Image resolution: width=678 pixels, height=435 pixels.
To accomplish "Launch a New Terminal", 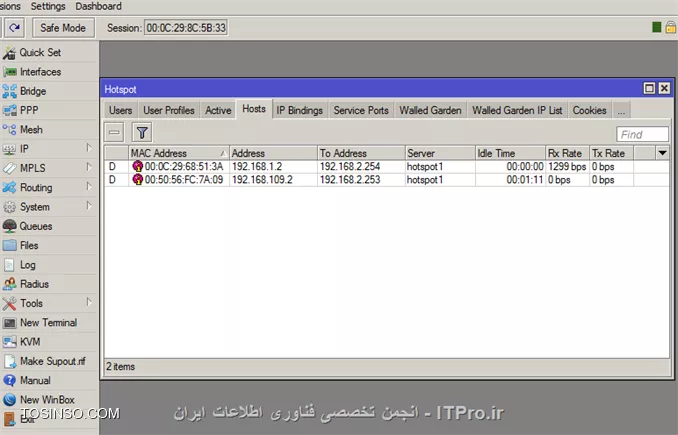I will tap(48, 323).
